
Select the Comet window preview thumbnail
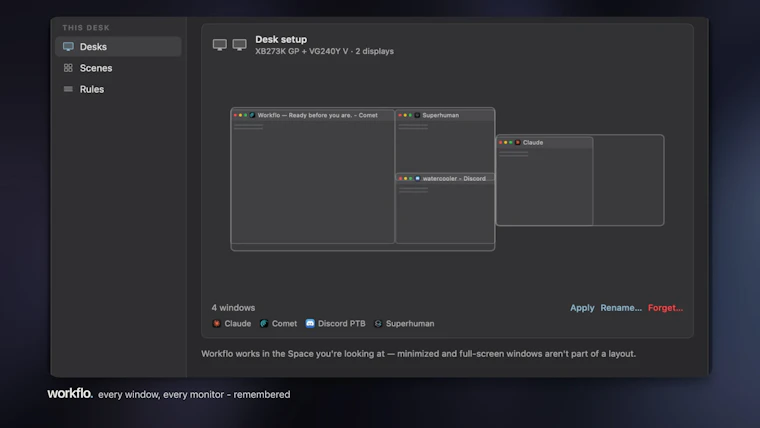(x=313, y=177)
